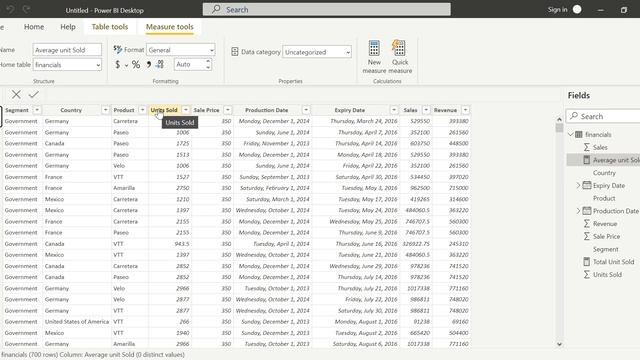The width and height of the screenshot is (640, 360).
Task: Switch to the Measure tools tab
Action: coord(170,27)
